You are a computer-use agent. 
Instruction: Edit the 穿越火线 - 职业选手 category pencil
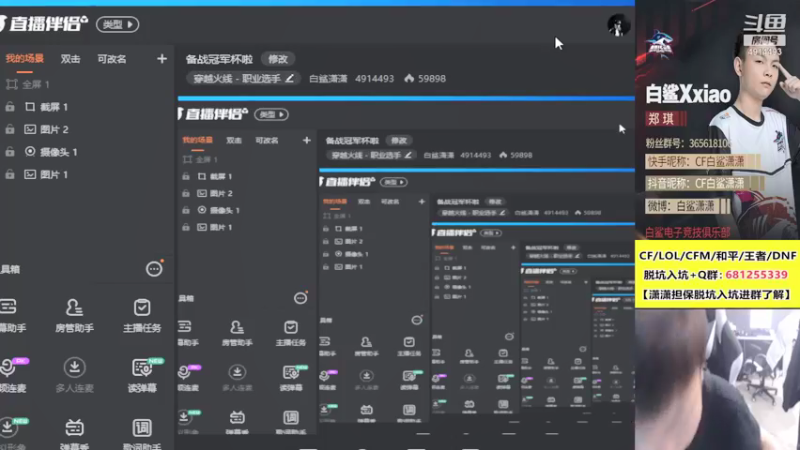290,79
